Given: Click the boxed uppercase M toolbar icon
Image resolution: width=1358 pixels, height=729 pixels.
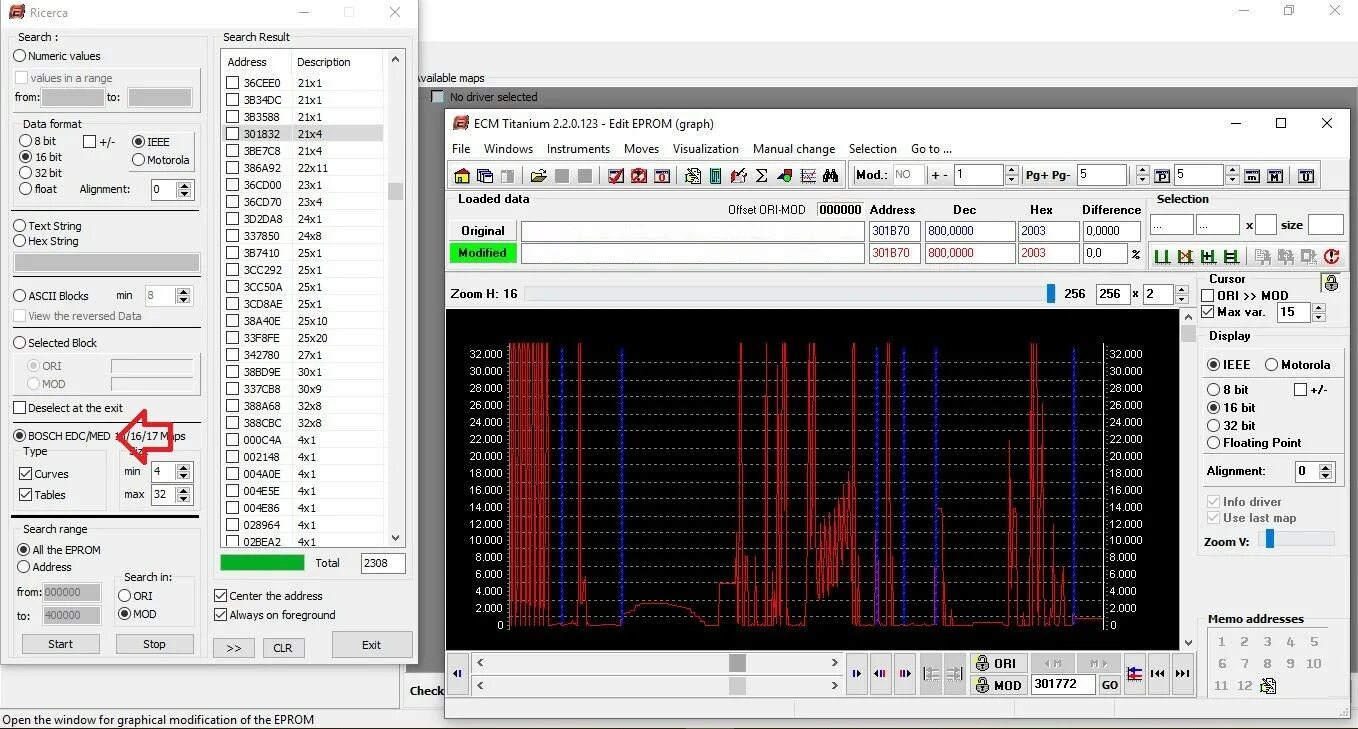Looking at the screenshot, I should tap(1275, 176).
